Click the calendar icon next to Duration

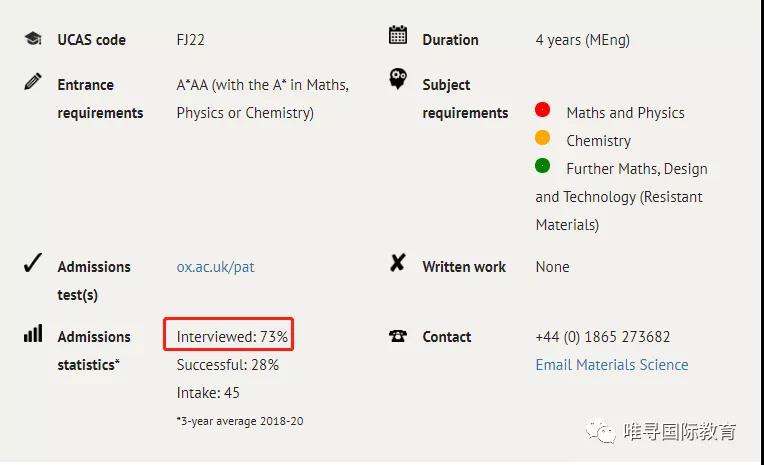(398, 35)
